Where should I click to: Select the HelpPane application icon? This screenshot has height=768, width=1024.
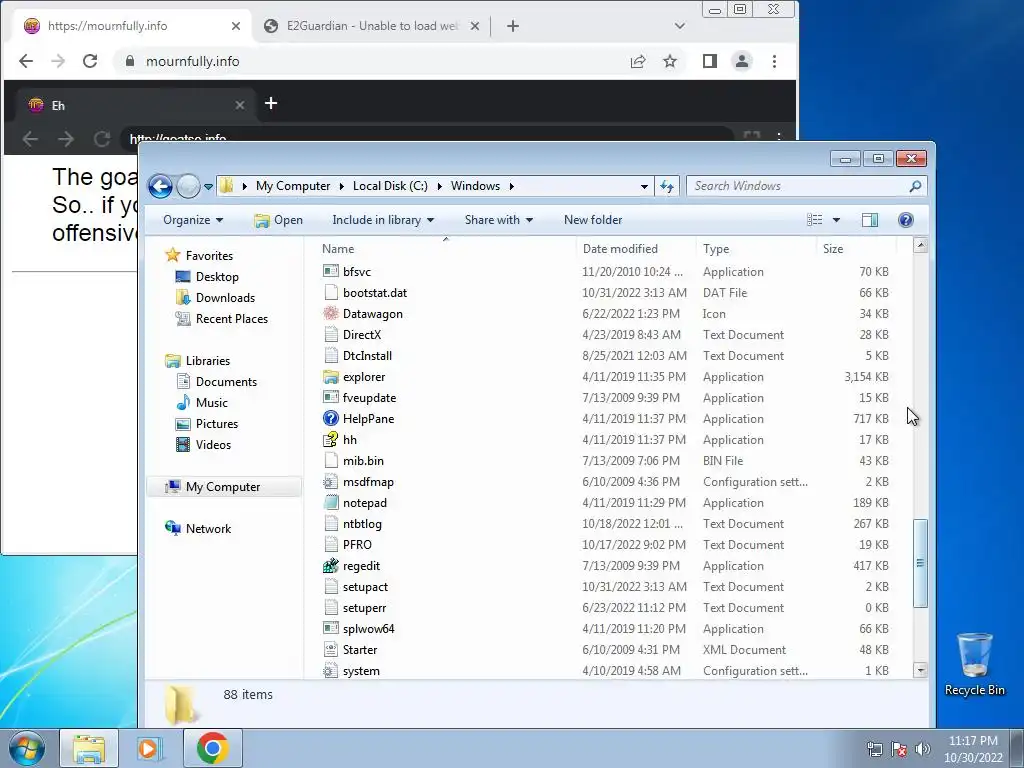pyautogui.click(x=331, y=419)
